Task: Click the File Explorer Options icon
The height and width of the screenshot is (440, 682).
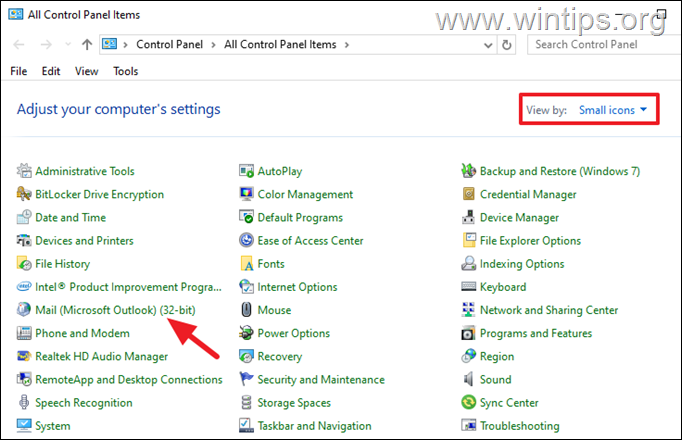Action: tap(469, 240)
